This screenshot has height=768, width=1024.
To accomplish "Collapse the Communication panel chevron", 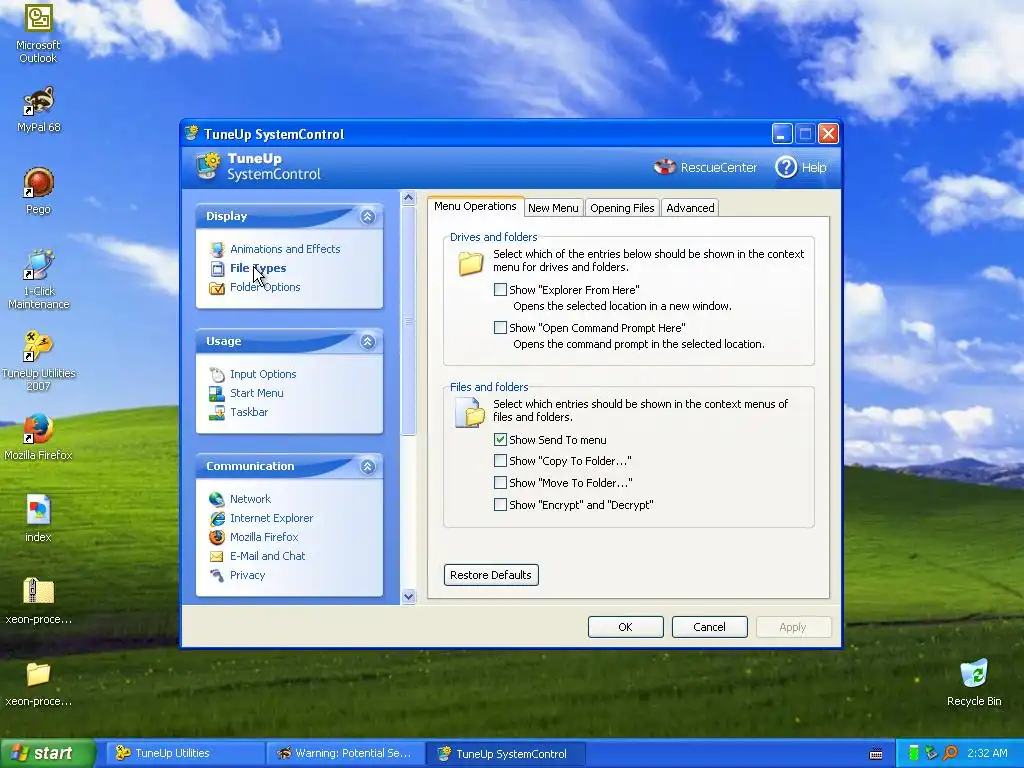I will point(368,466).
